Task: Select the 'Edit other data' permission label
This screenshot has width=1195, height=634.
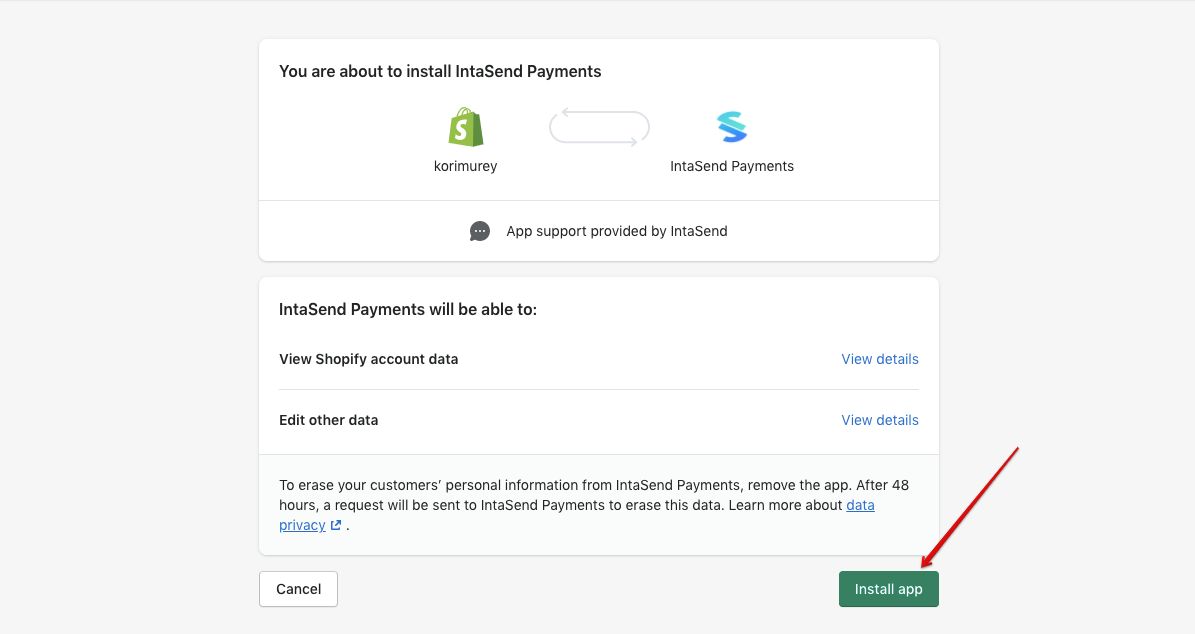Action: (x=328, y=420)
